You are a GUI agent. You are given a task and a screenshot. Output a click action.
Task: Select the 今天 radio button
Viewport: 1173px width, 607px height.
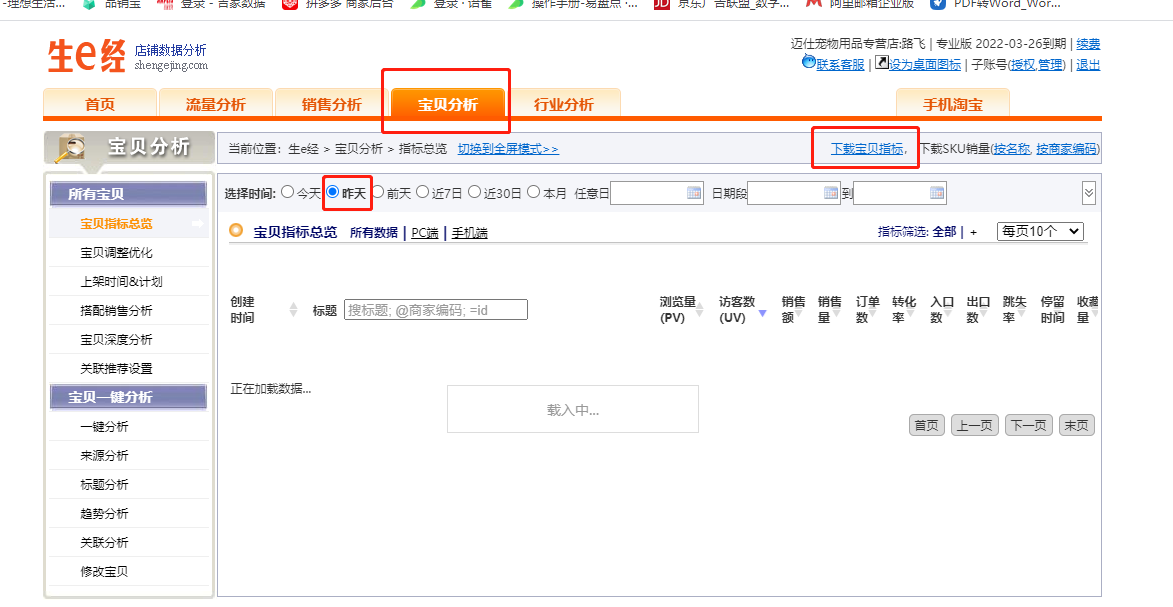coord(288,192)
